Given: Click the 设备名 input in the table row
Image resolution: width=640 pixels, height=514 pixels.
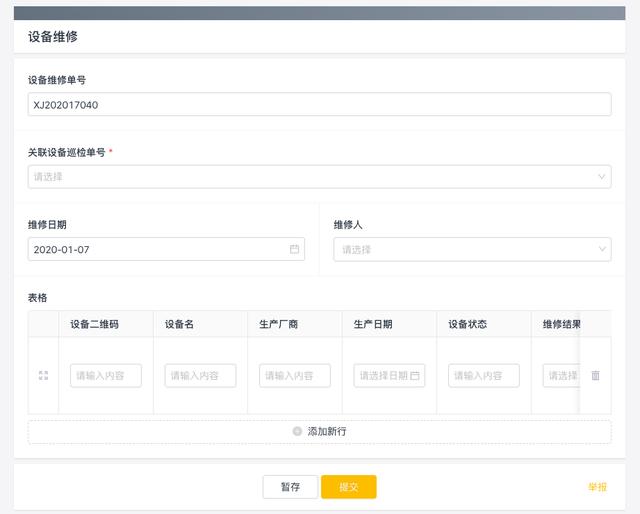Looking at the screenshot, I should 200,375.
